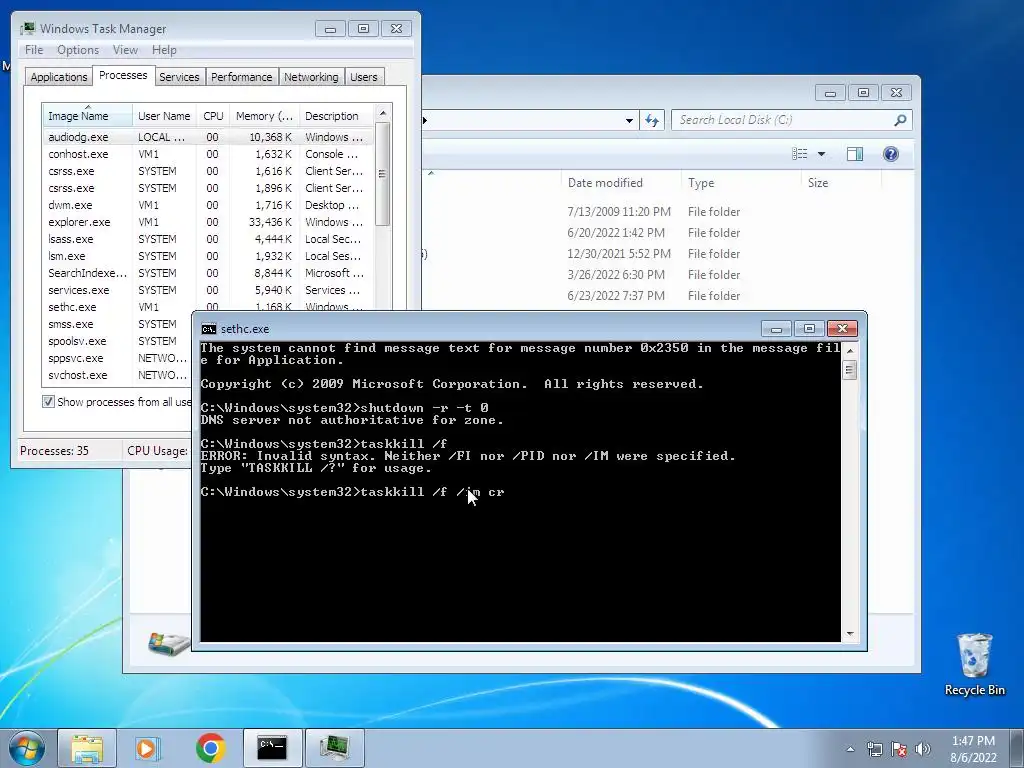Screen dimensions: 1024x768
Task: Switch to the Applications tab
Action: pos(59,77)
